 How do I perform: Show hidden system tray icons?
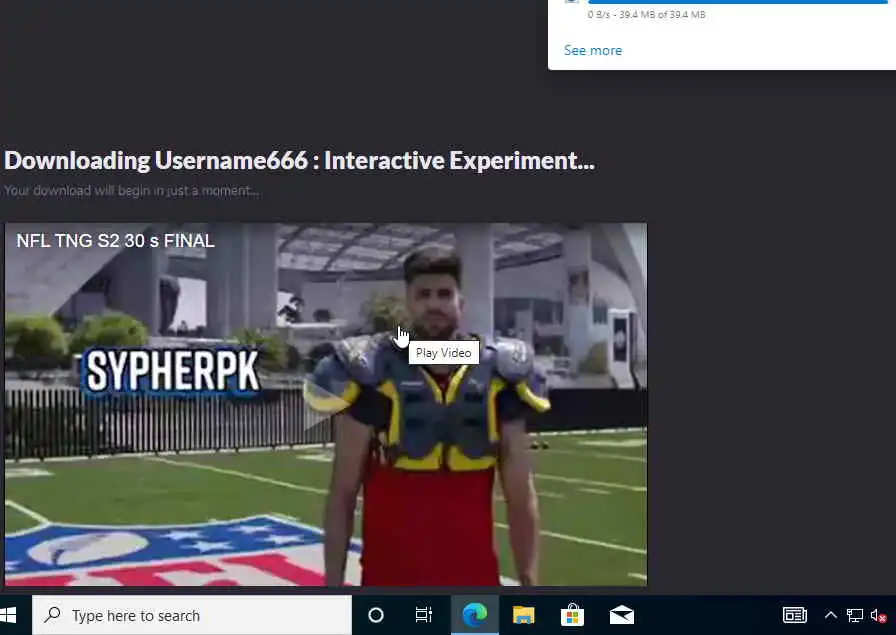coord(831,616)
